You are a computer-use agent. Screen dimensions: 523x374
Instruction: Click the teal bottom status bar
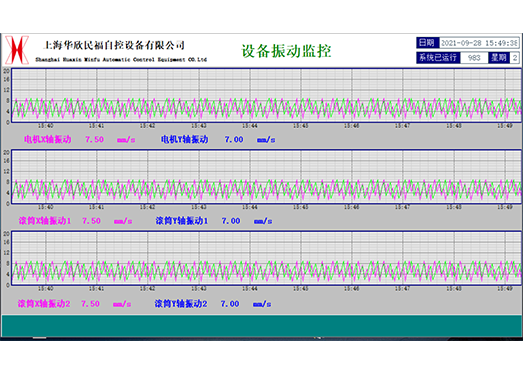coord(262,326)
